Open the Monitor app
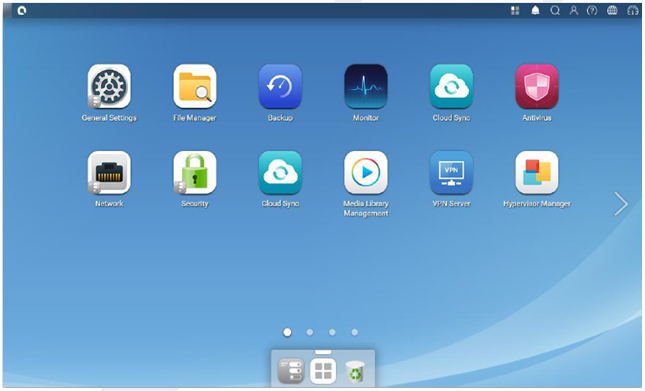This screenshot has width=645, height=391. (366, 86)
